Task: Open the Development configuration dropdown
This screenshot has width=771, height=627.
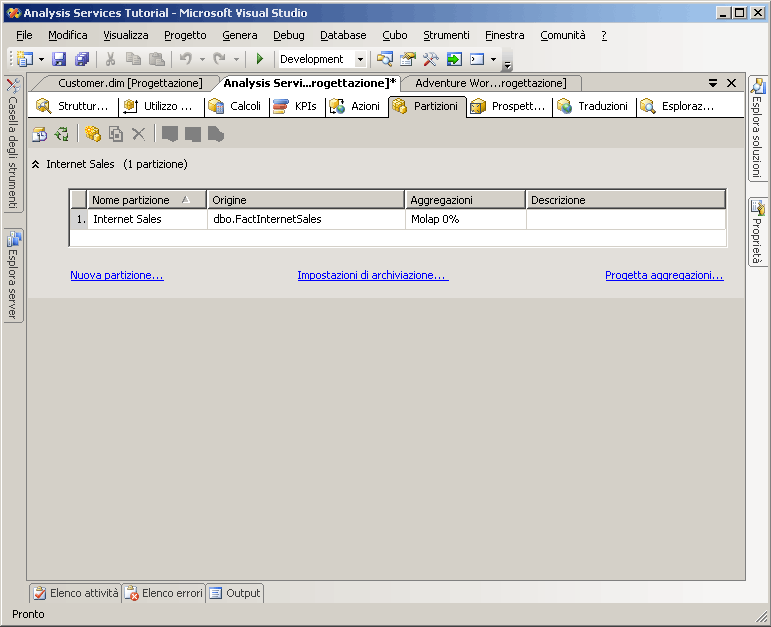Action: tap(360, 60)
